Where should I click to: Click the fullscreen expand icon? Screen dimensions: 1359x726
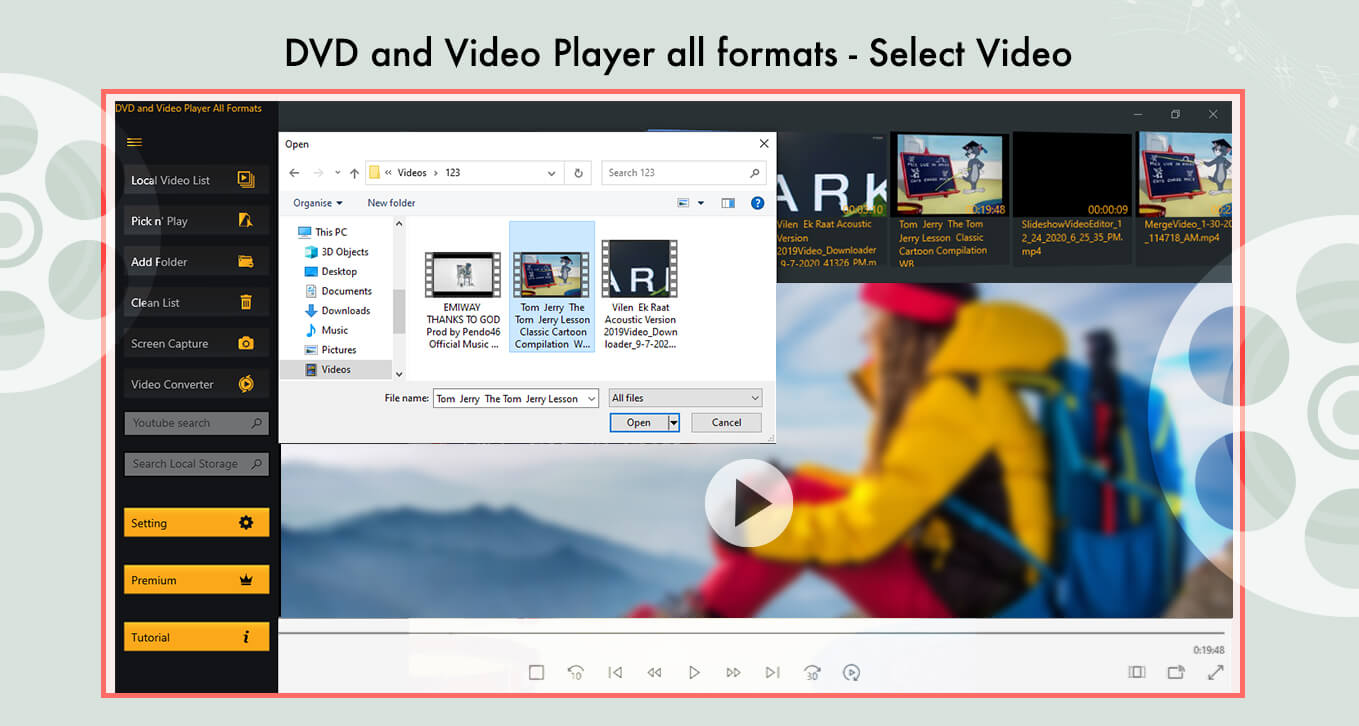pyautogui.click(x=1215, y=673)
